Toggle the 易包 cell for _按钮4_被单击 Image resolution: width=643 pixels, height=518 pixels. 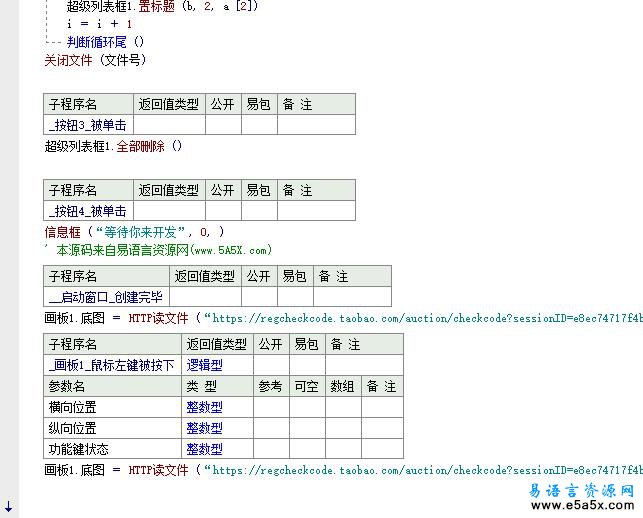click(x=259, y=211)
